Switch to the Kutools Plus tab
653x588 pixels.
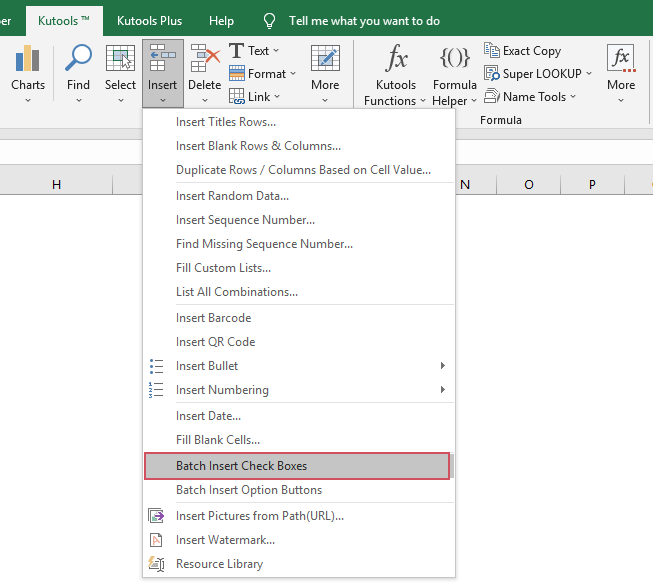coord(150,21)
